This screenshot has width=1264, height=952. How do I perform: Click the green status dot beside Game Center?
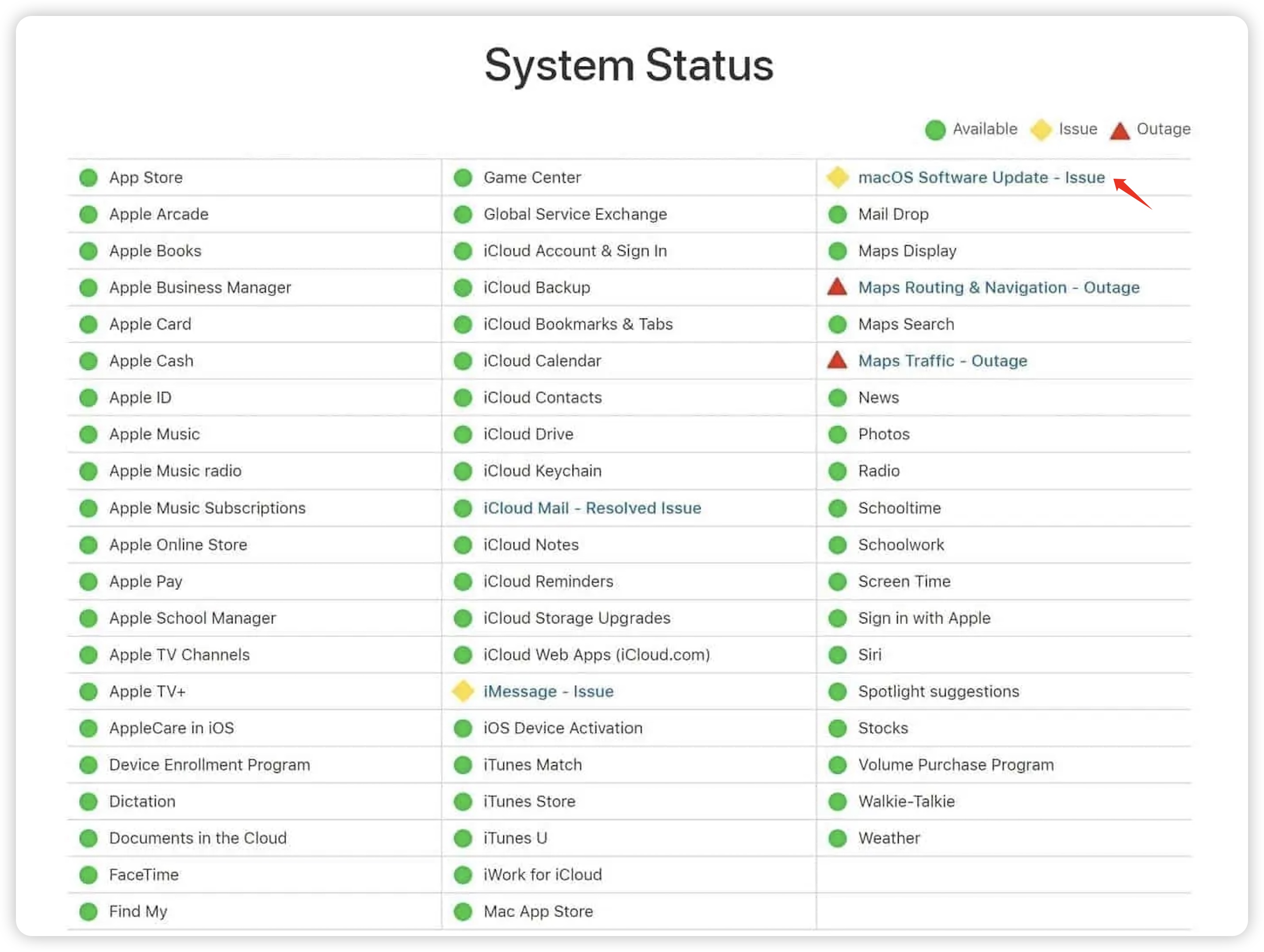click(x=463, y=178)
